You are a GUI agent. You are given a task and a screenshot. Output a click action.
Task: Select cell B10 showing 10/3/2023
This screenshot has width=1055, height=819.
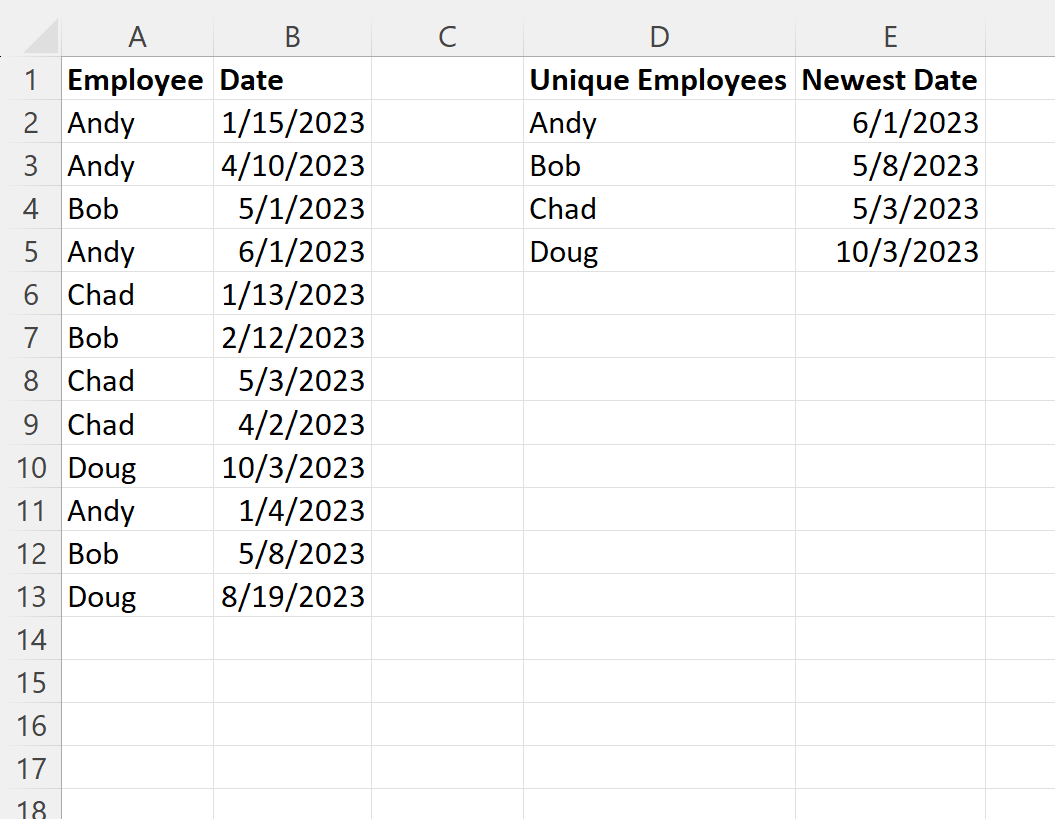[x=292, y=467]
